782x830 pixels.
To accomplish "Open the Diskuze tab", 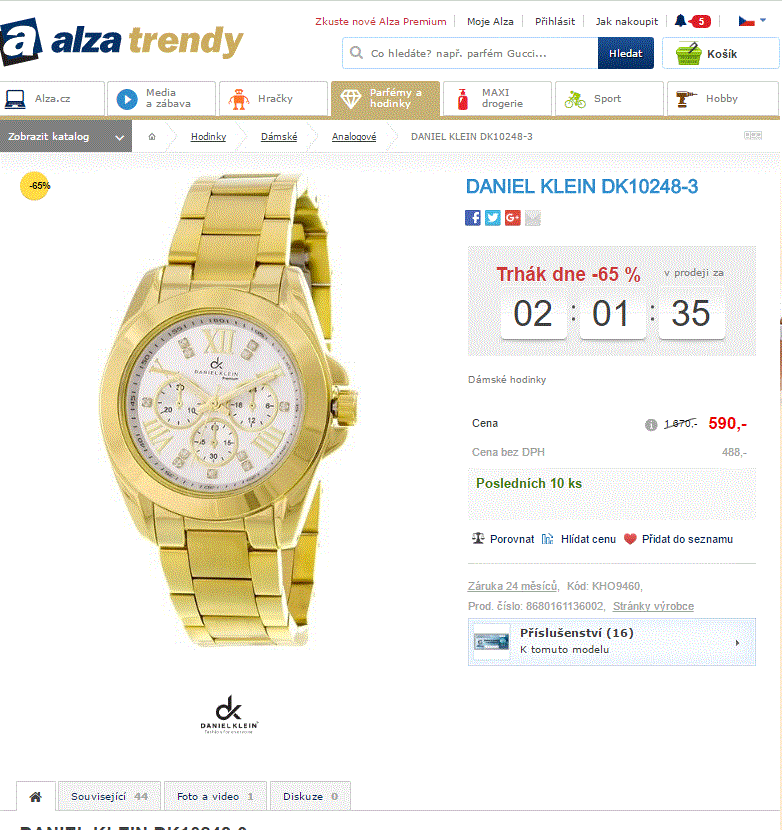I will [x=310, y=796].
